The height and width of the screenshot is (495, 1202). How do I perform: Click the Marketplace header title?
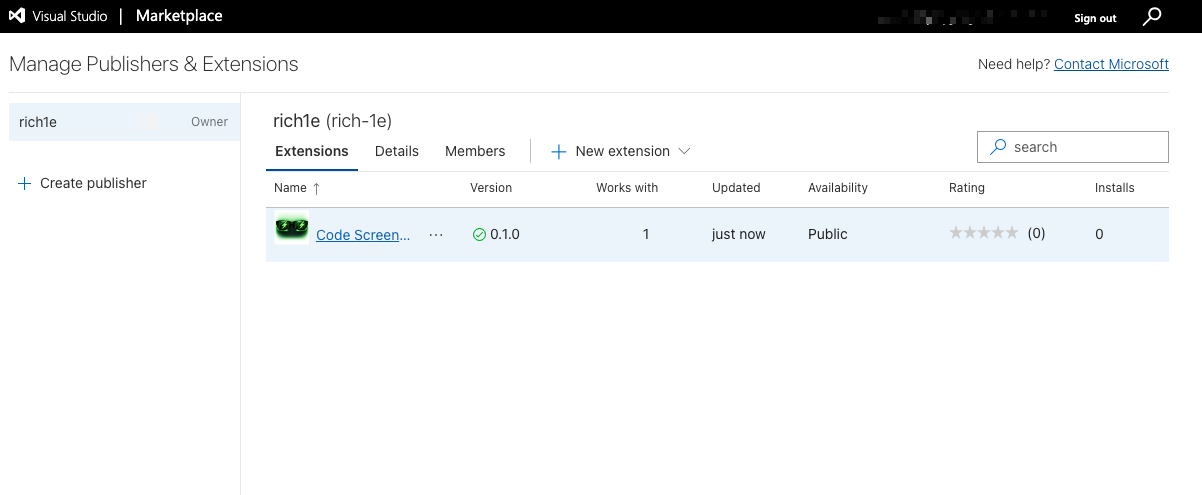(x=179, y=16)
